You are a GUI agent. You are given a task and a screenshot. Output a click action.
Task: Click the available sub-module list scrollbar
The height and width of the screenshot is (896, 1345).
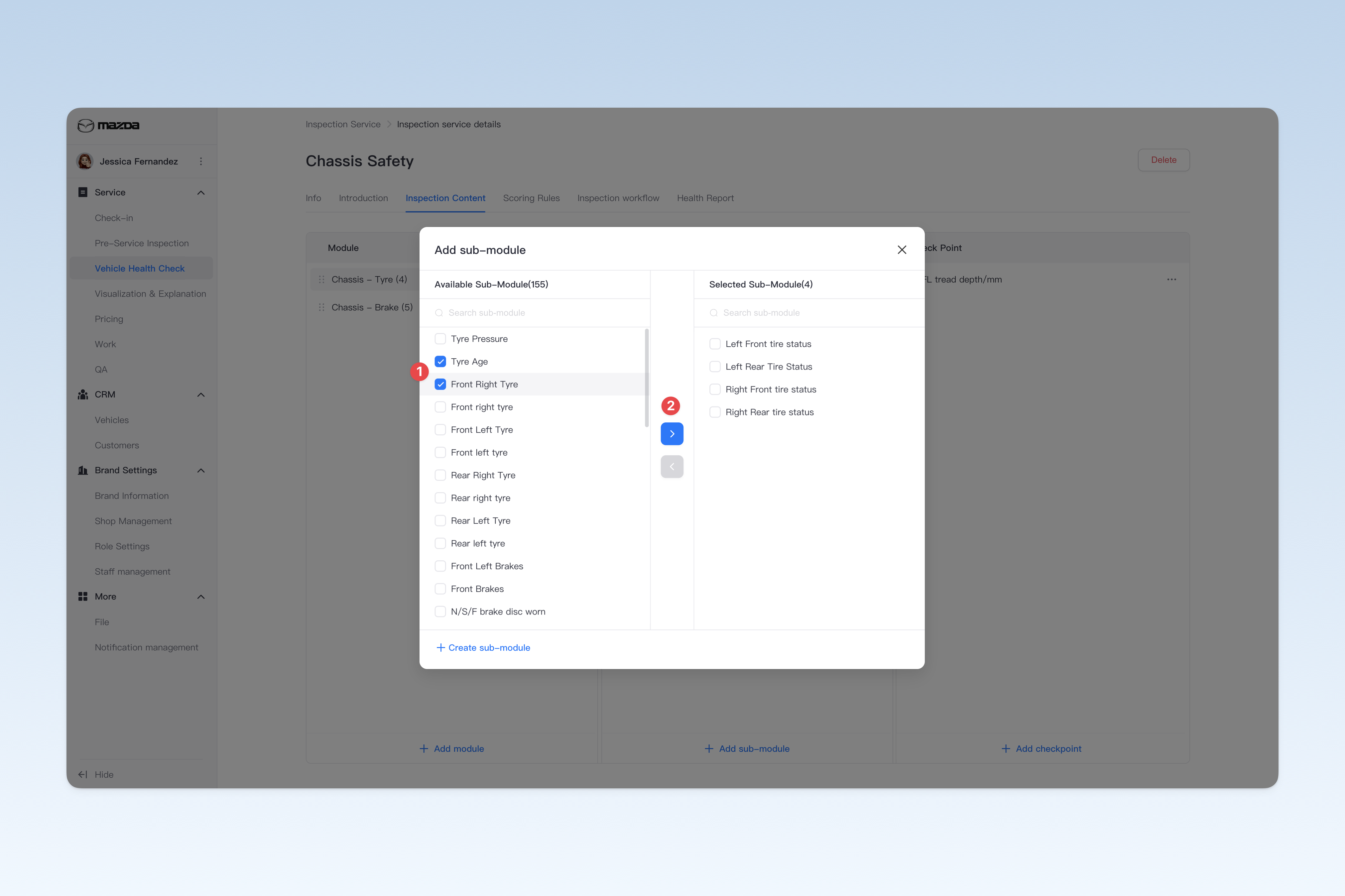647,378
